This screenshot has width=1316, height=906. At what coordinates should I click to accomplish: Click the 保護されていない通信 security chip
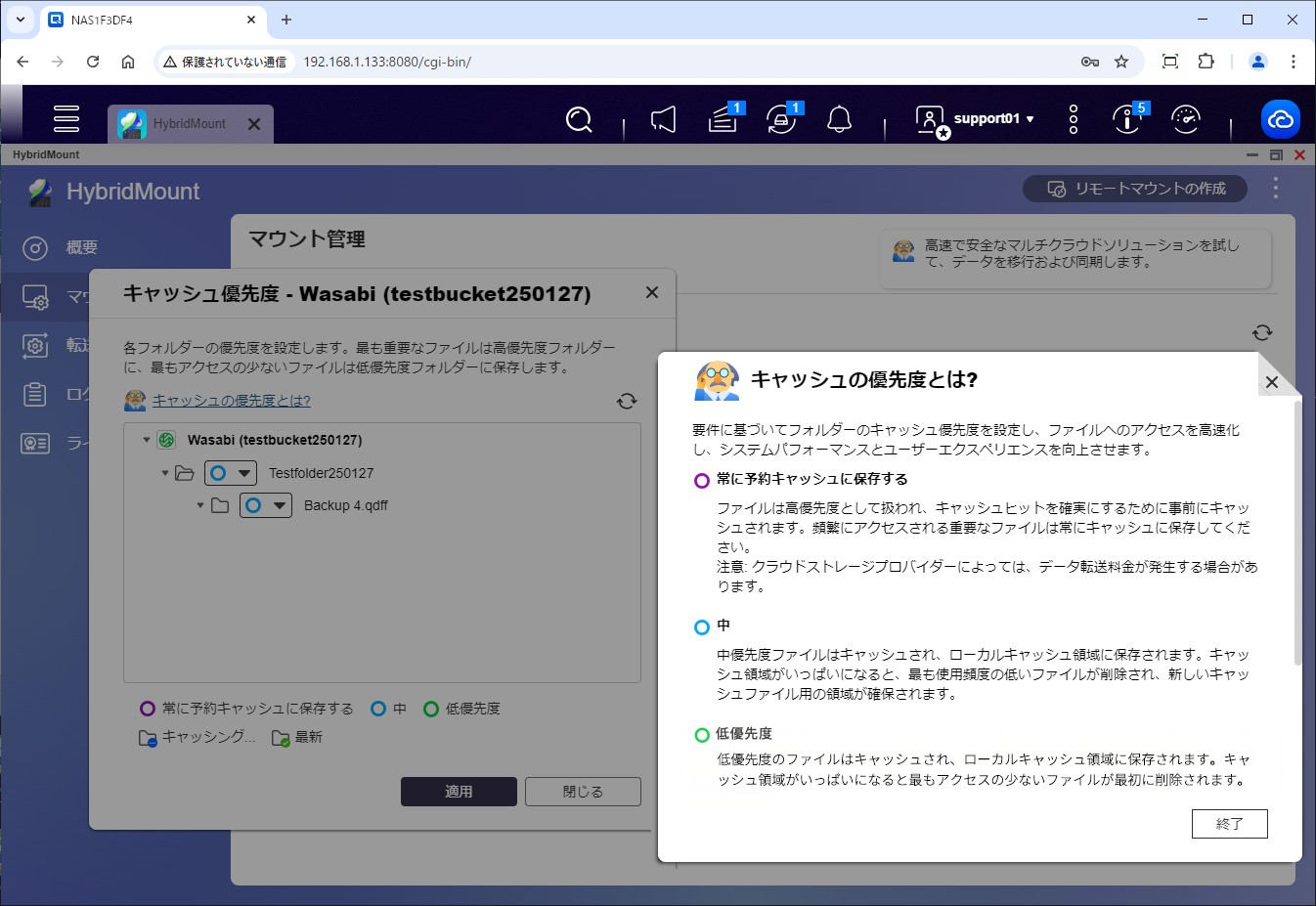coord(225,62)
